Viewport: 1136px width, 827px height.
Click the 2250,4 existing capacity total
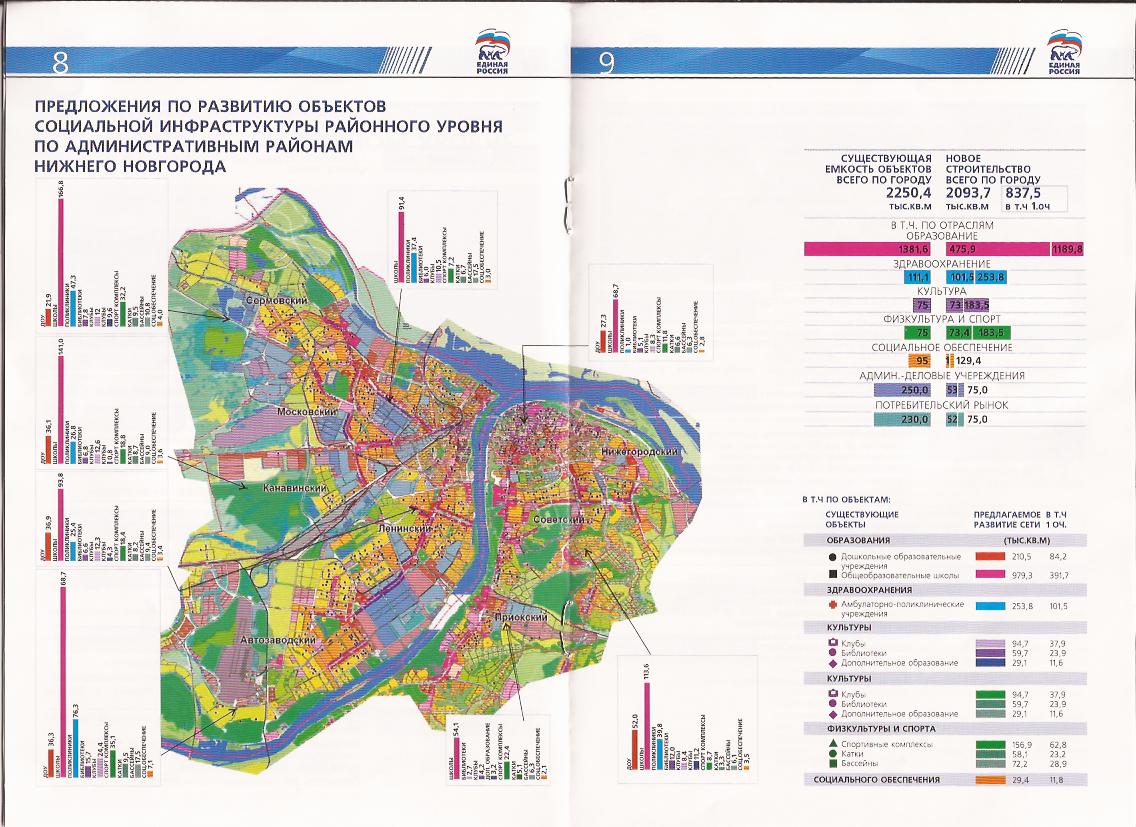tap(909, 194)
